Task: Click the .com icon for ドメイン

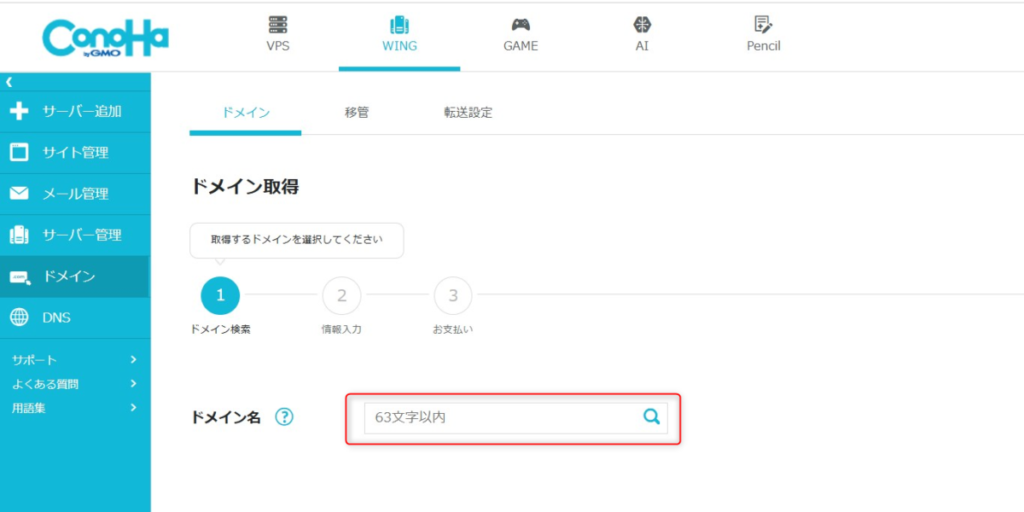Action: coord(20,278)
